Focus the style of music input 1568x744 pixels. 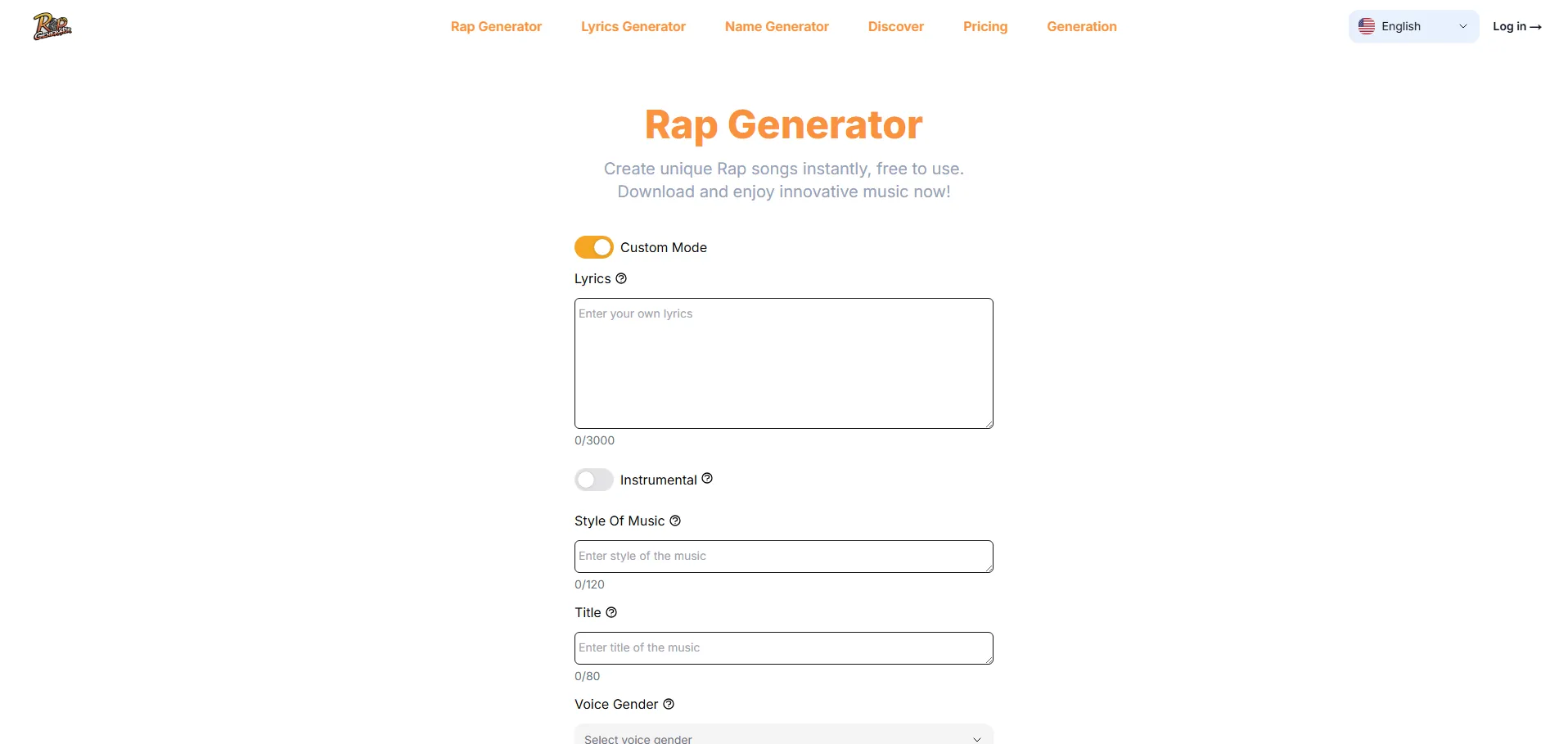[783, 557]
